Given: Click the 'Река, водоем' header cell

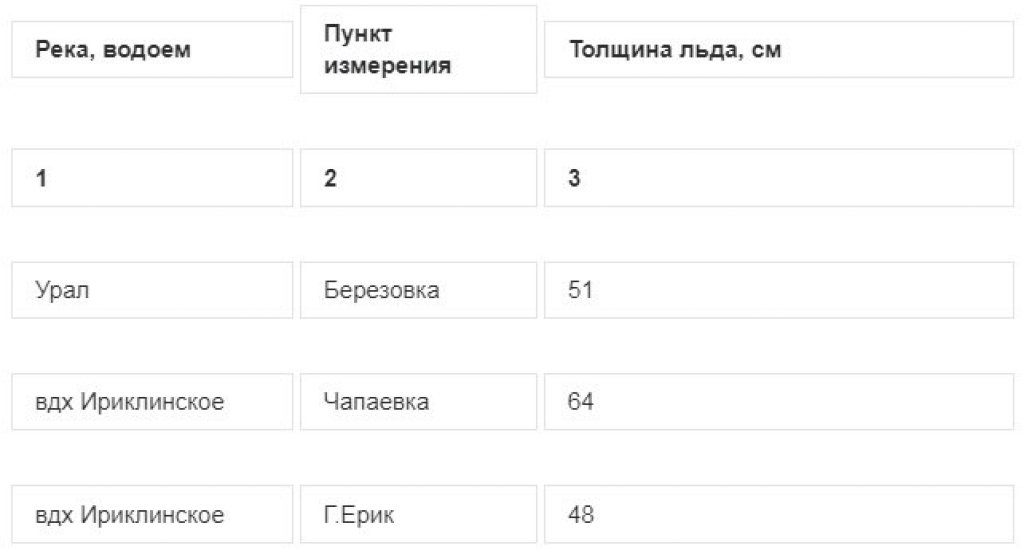Looking at the screenshot, I should pos(152,50).
